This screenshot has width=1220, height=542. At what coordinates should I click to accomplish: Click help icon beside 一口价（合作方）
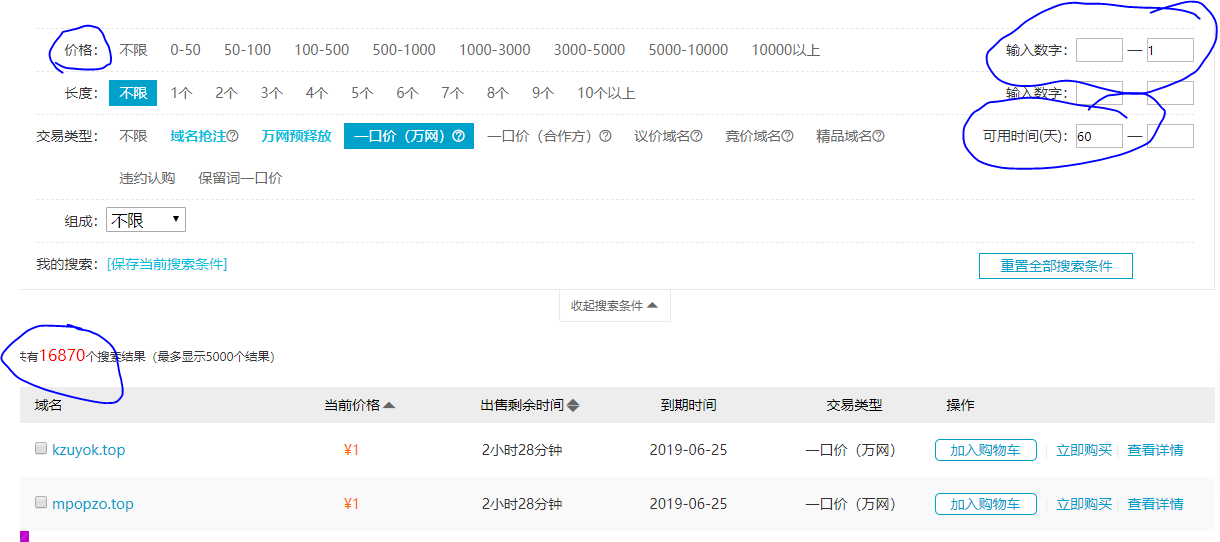(x=605, y=137)
